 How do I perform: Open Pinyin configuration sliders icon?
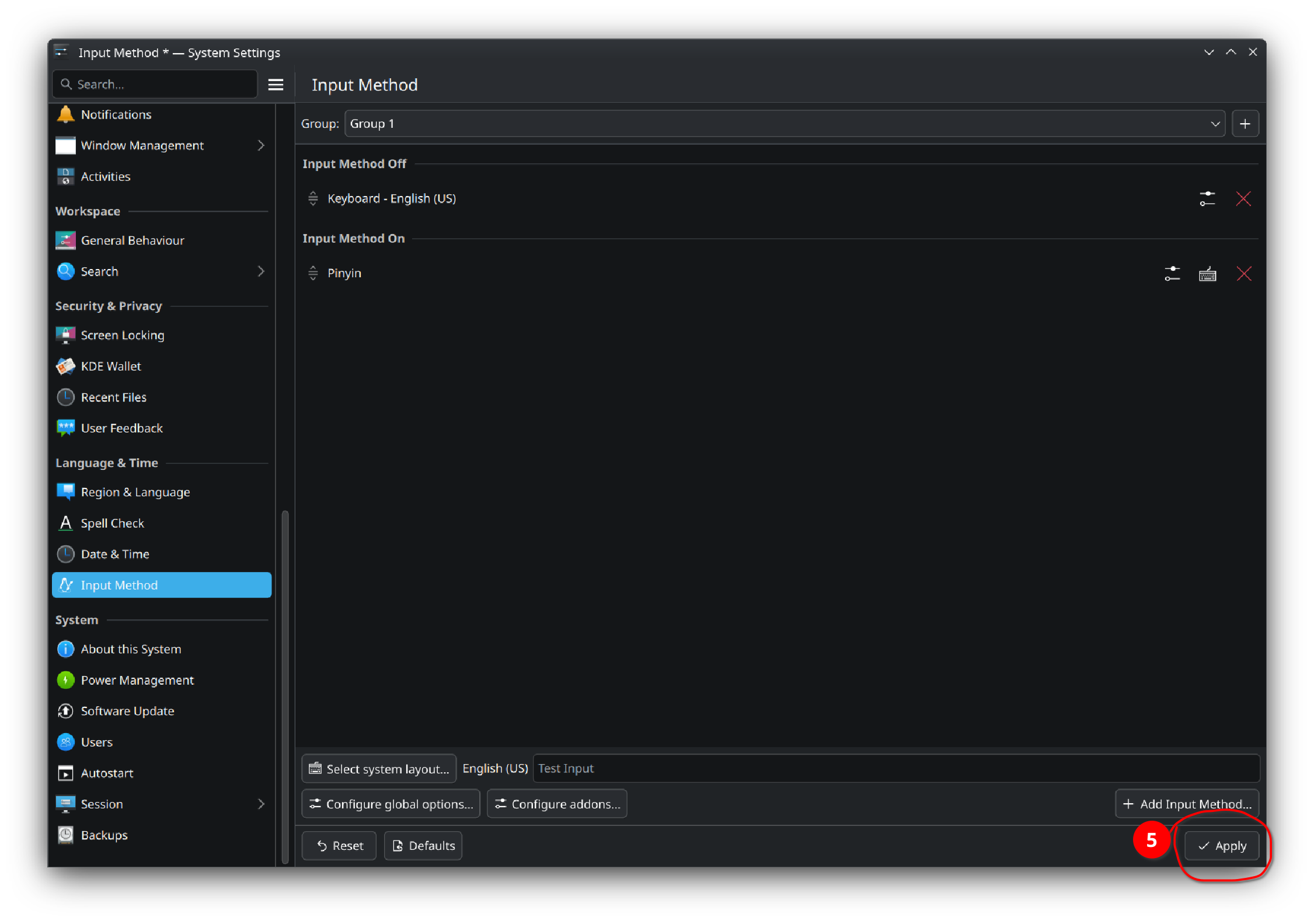(1172, 273)
